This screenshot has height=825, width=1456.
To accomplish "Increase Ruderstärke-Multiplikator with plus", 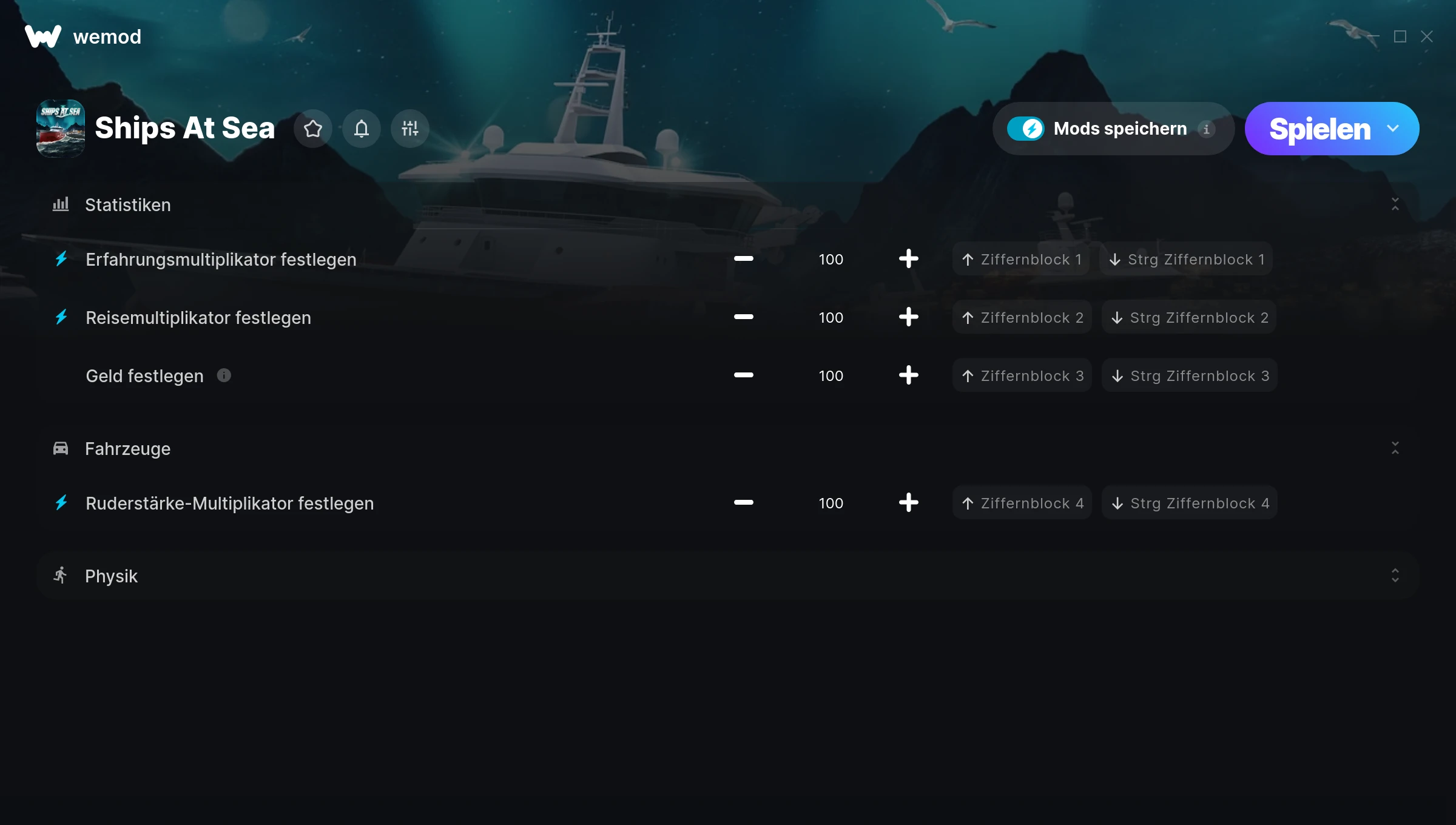I will (908, 503).
